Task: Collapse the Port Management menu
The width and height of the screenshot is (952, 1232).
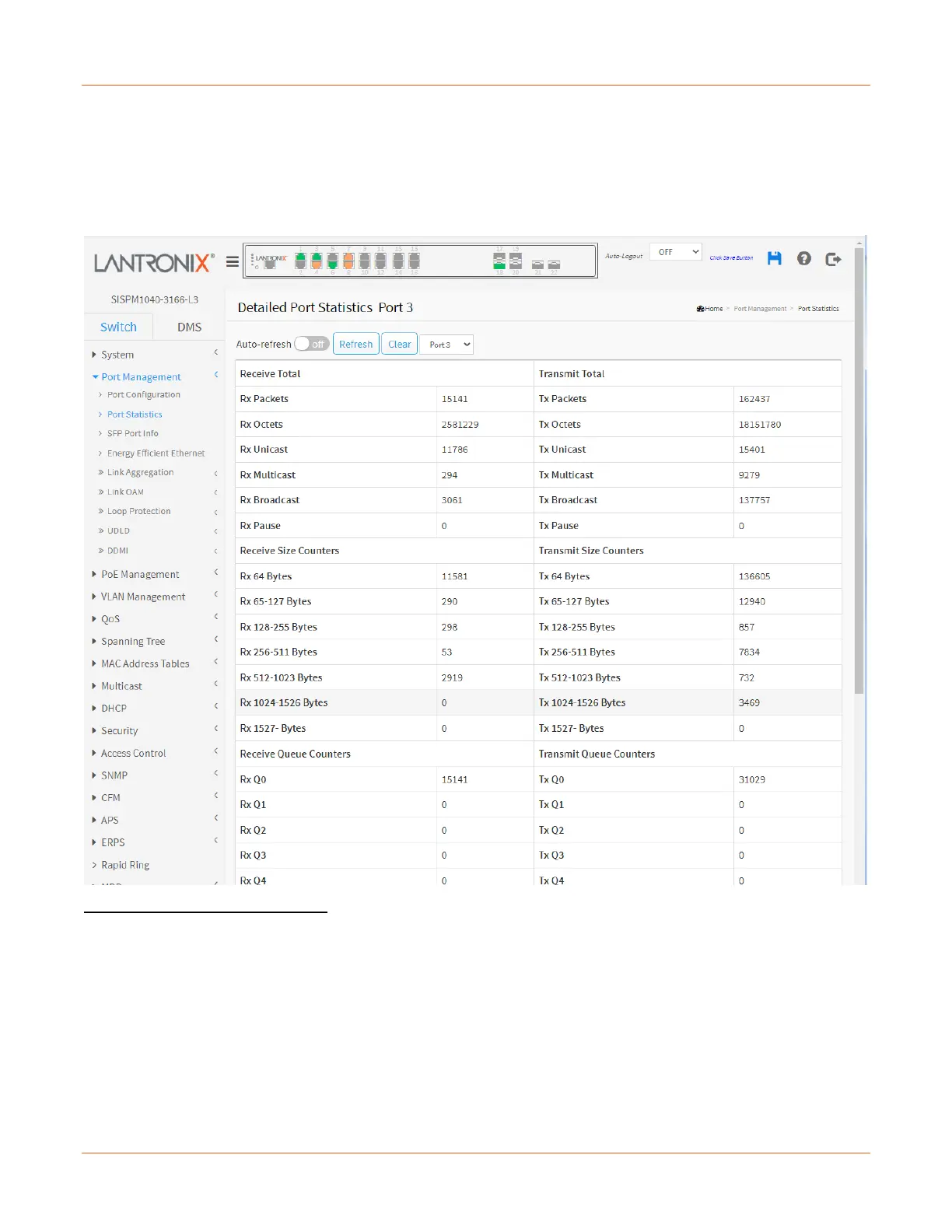Action: pos(141,377)
